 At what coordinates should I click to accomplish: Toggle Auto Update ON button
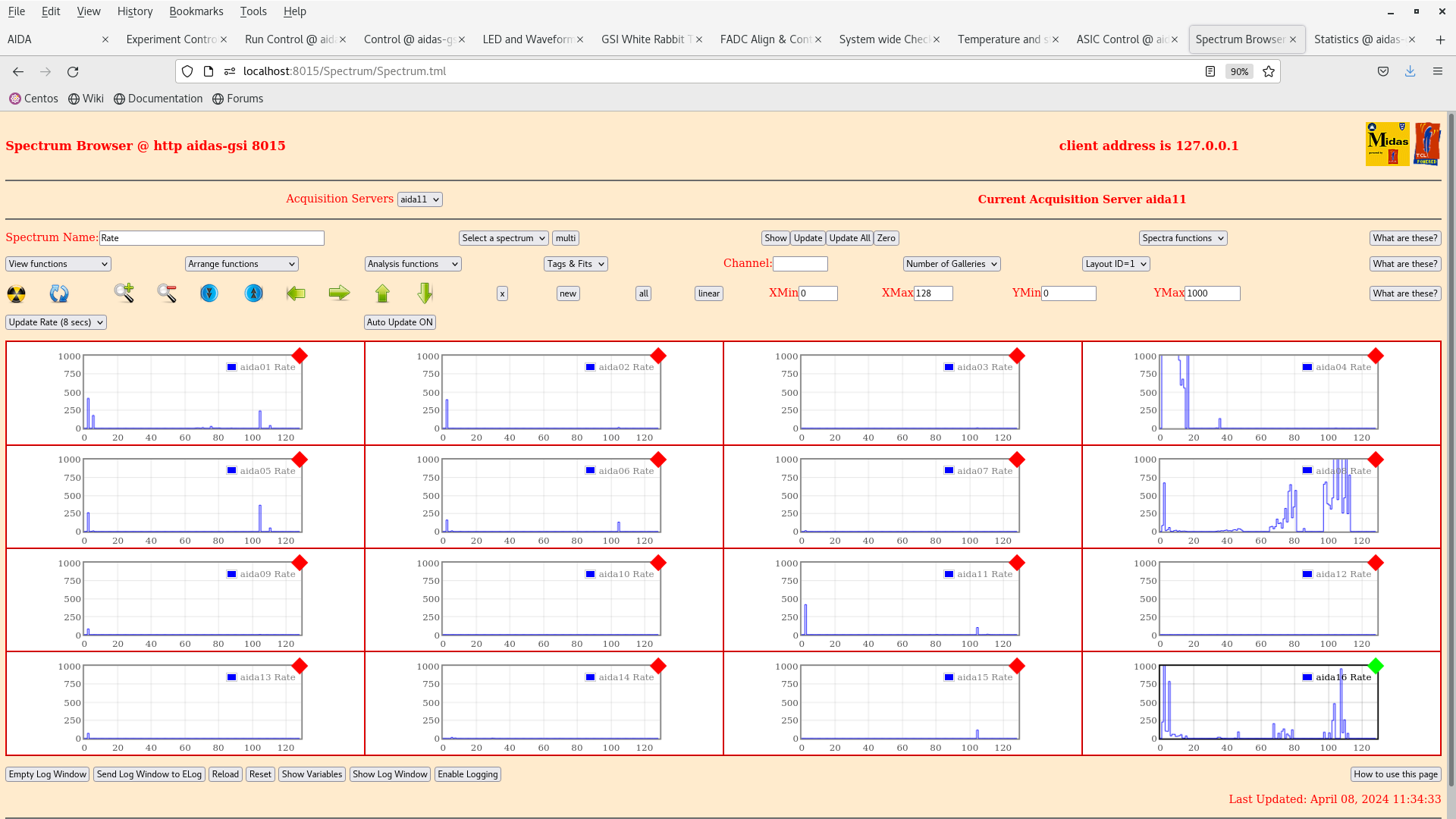point(399,321)
